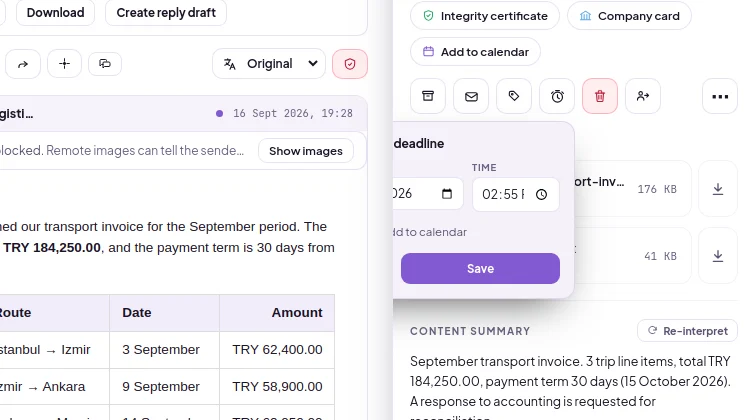Open Integrity certificate

pos(485,16)
